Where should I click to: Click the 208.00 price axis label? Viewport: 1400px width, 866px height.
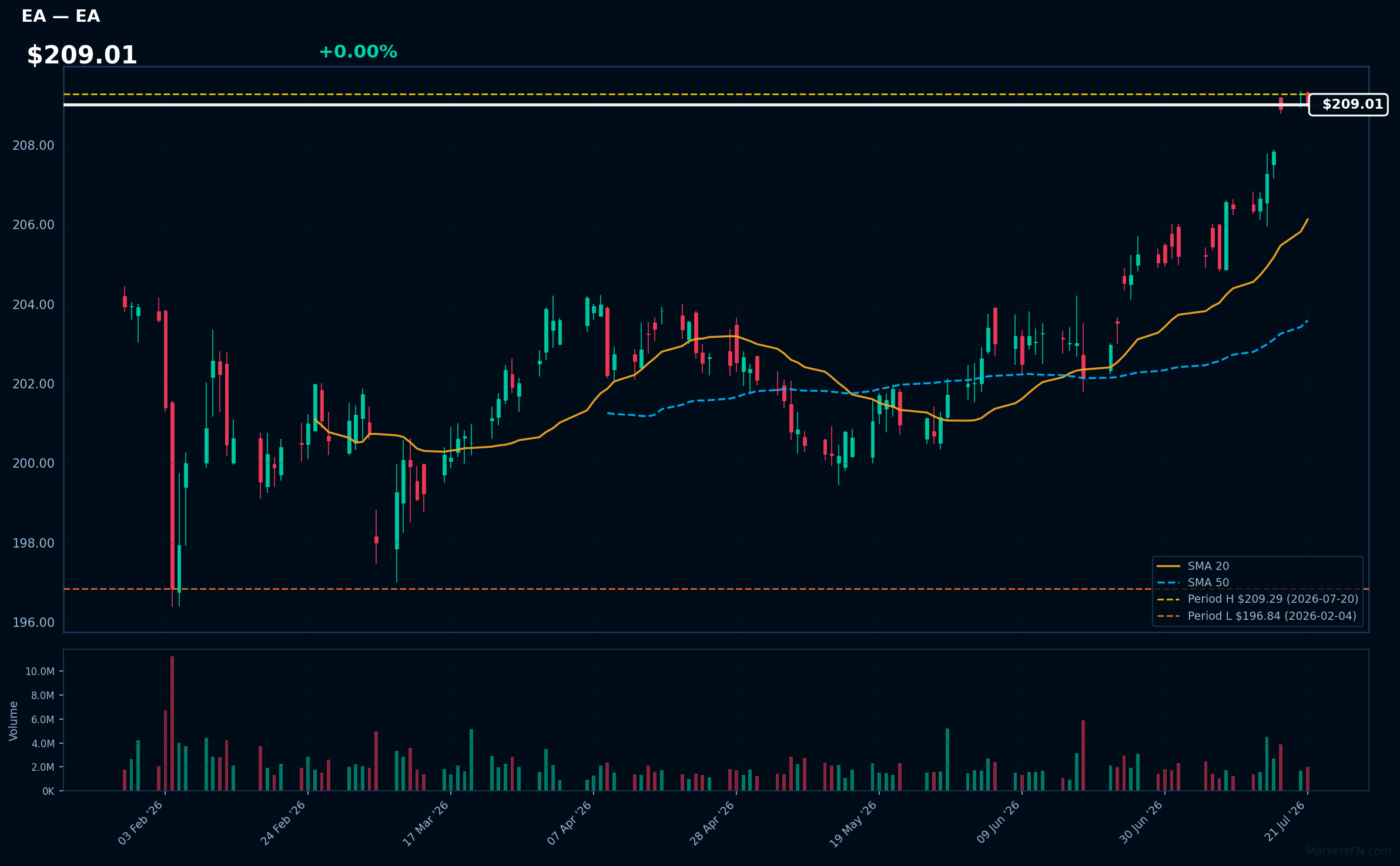point(34,145)
